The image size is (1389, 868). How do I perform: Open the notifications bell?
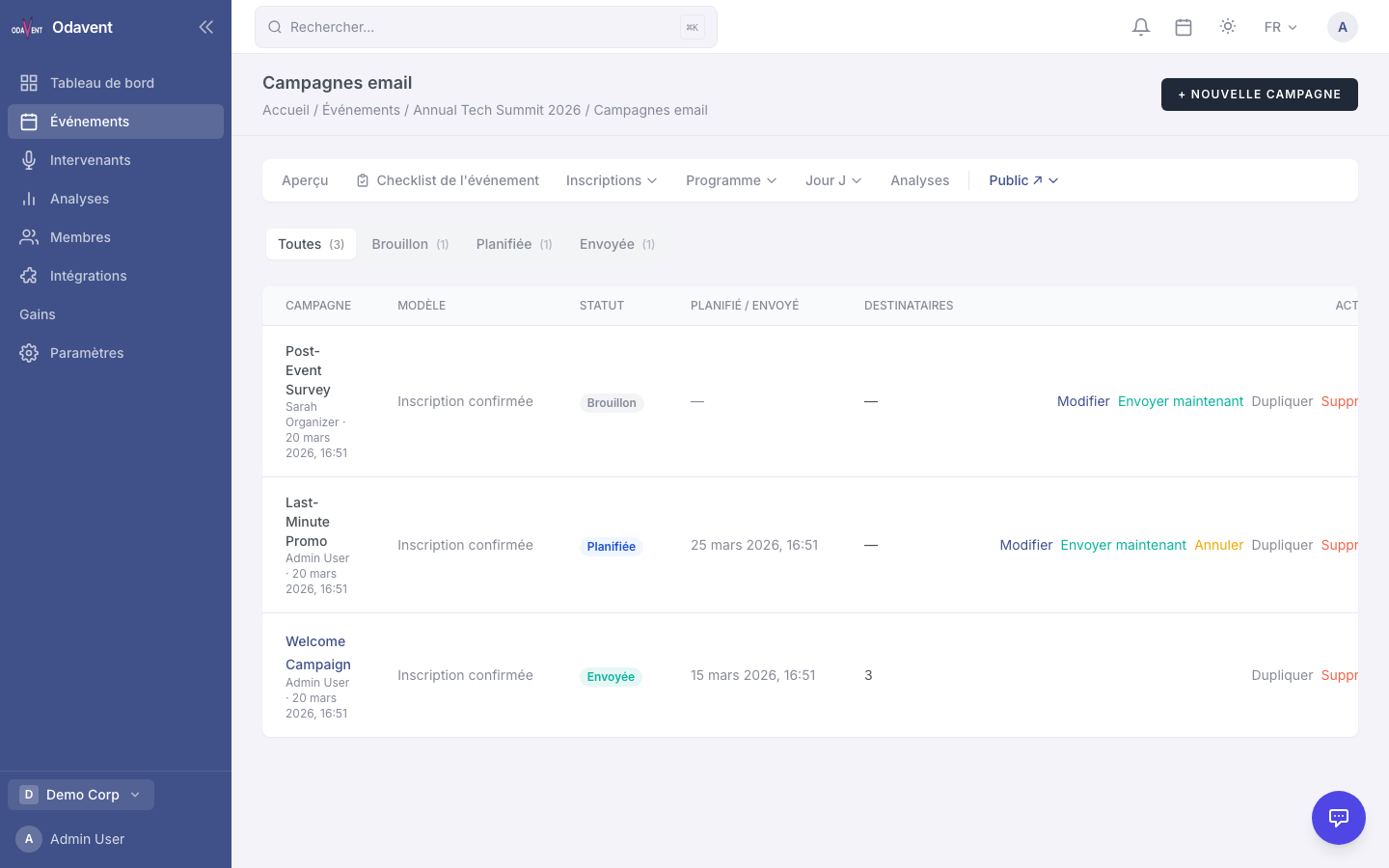pyautogui.click(x=1141, y=27)
